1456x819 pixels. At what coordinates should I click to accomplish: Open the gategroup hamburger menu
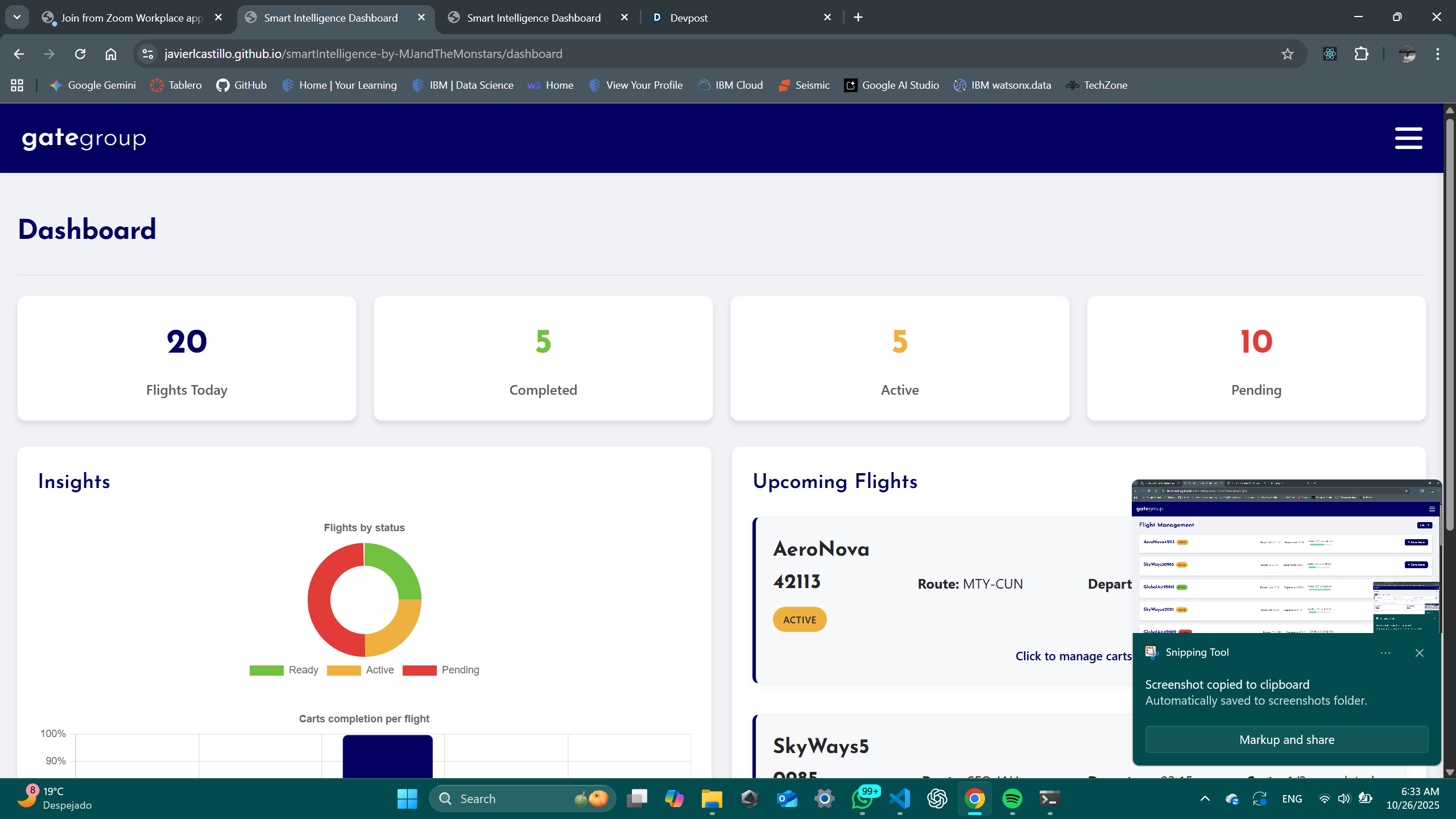pyautogui.click(x=1408, y=138)
